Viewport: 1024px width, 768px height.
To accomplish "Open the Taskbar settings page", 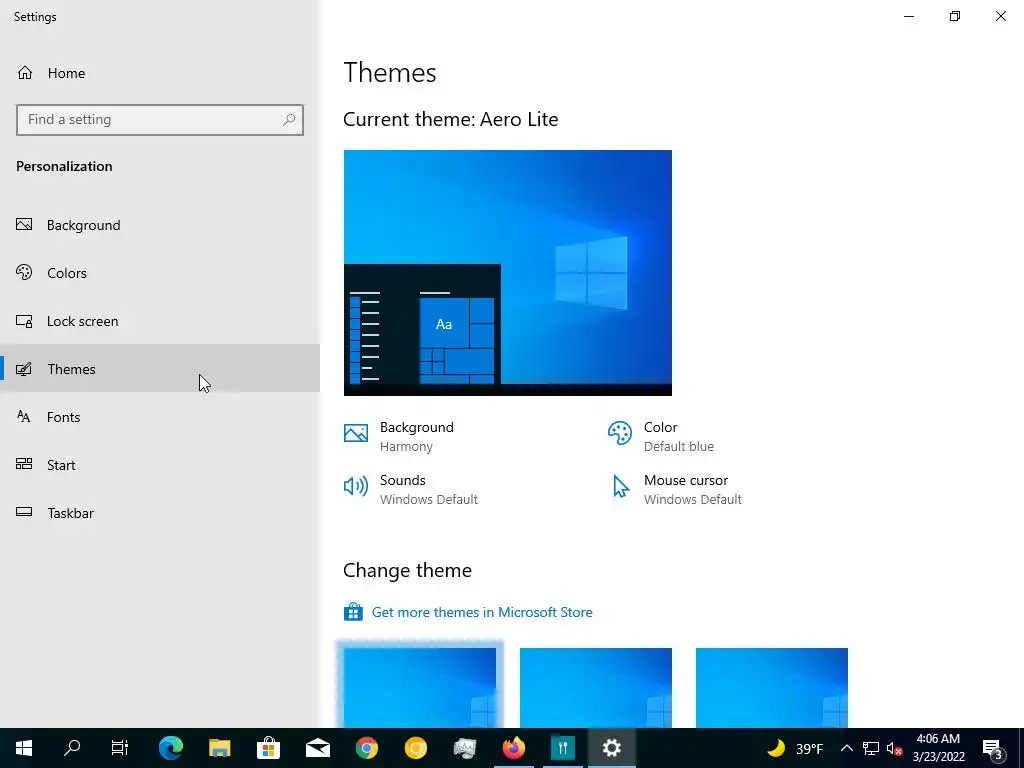I will point(159,513).
